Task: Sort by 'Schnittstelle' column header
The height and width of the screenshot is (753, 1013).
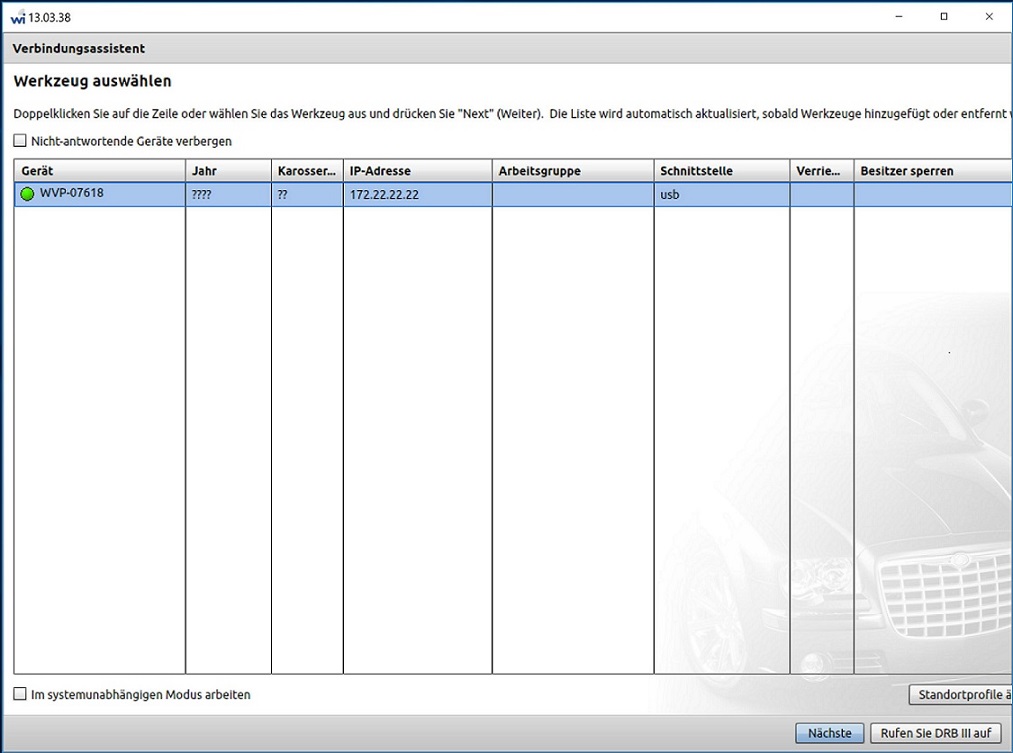Action: 721,171
